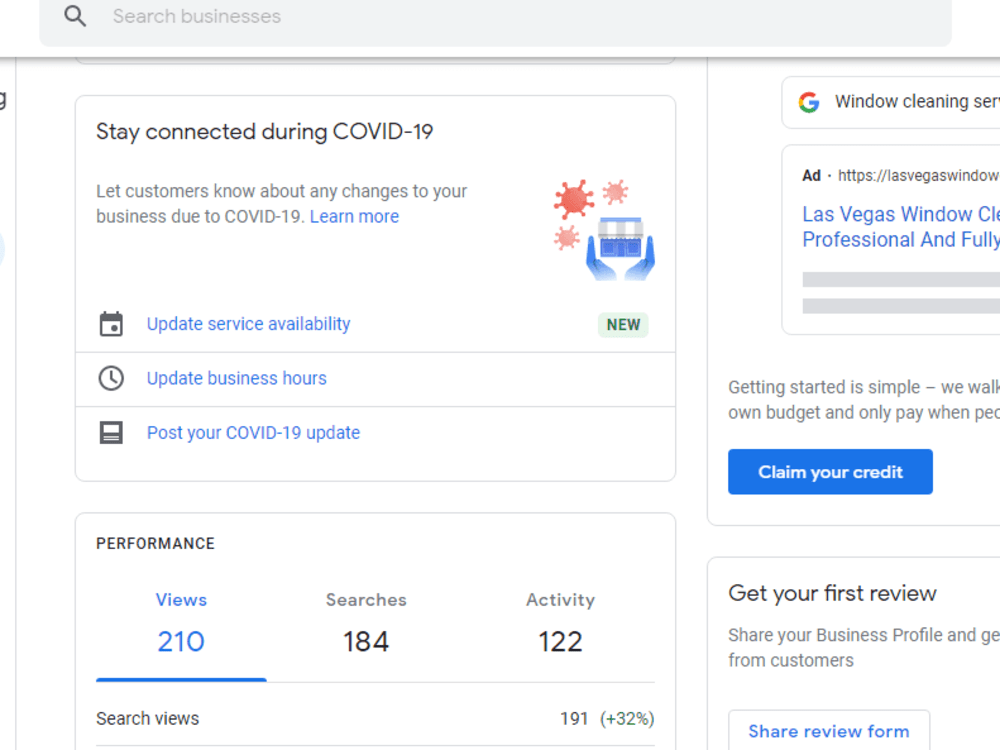This screenshot has width=1000, height=750.
Task: Click the Share review form button
Action: (829, 731)
